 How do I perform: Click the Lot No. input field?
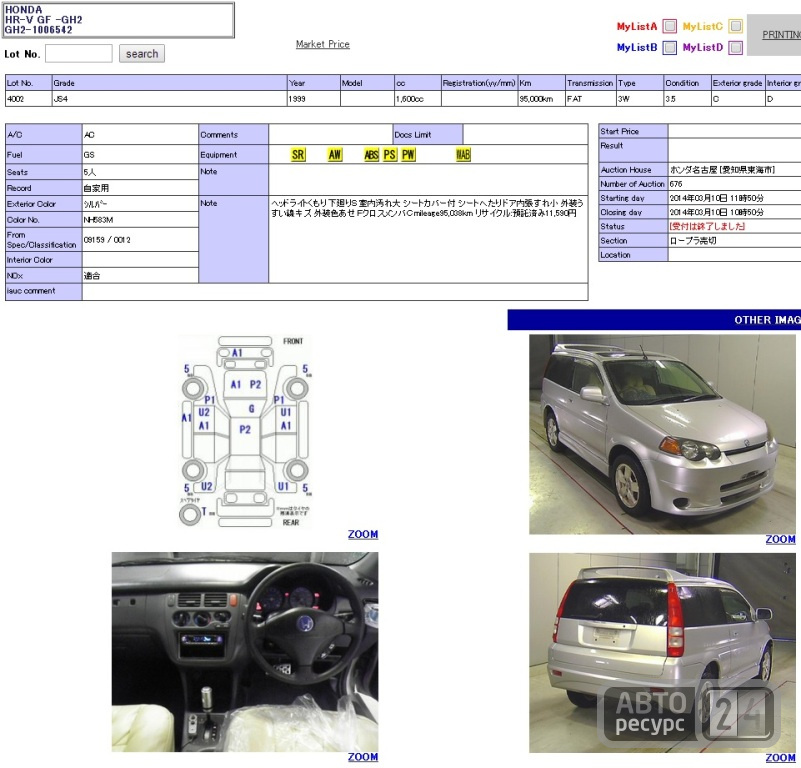tap(79, 54)
